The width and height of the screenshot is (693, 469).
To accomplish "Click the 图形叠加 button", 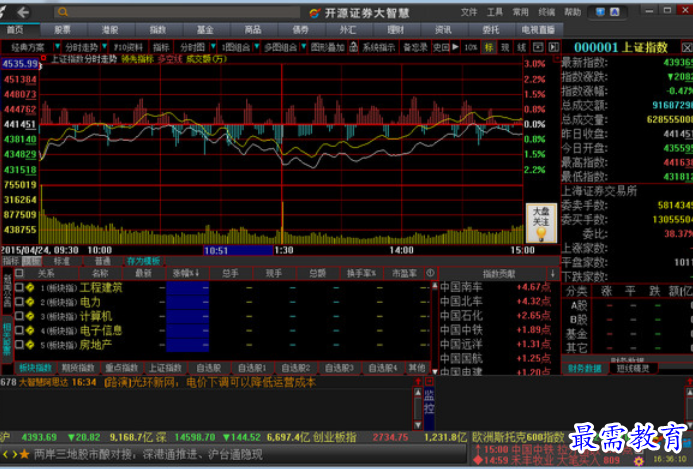I will 327,47.
